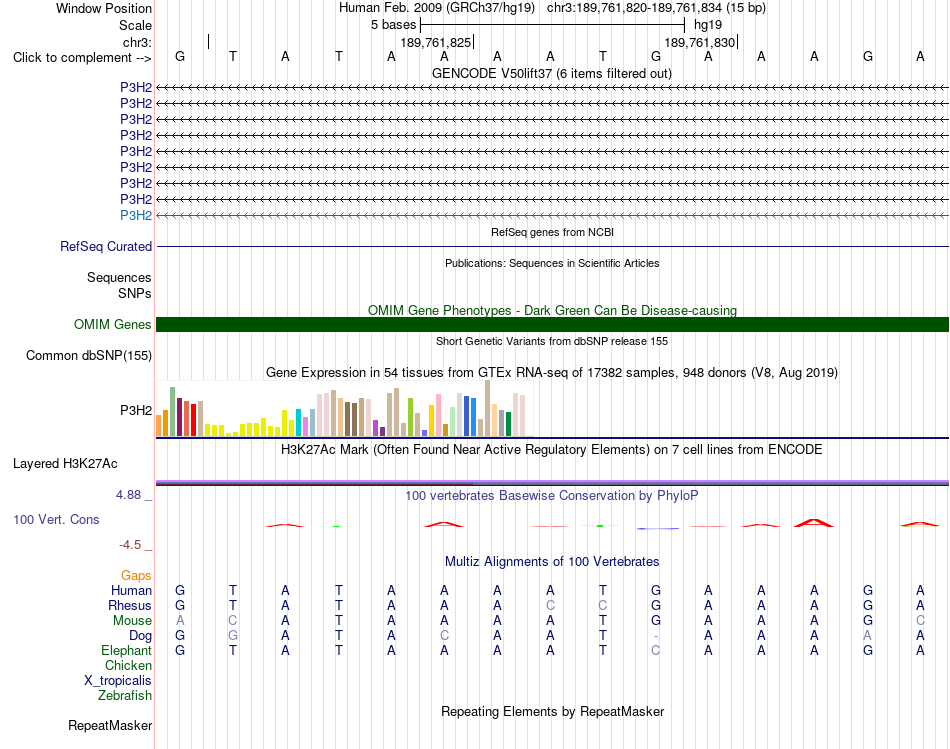
Task: Click the '5 bases' scale label
Action: point(394,25)
